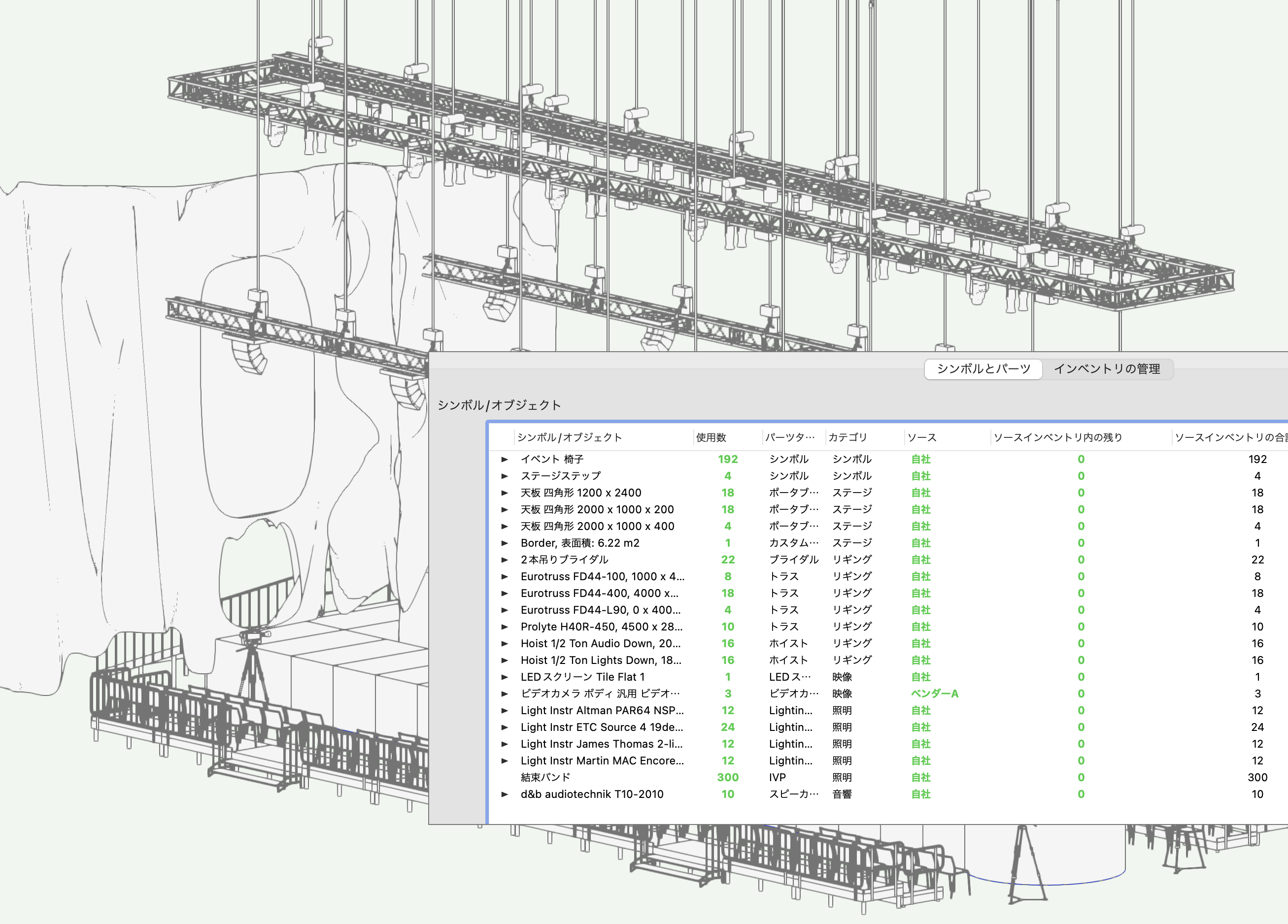The image size is (1288, 924).
Task: Click the ベンダーA source link for ビデオカメラ
Action: (x=935, y=693)
